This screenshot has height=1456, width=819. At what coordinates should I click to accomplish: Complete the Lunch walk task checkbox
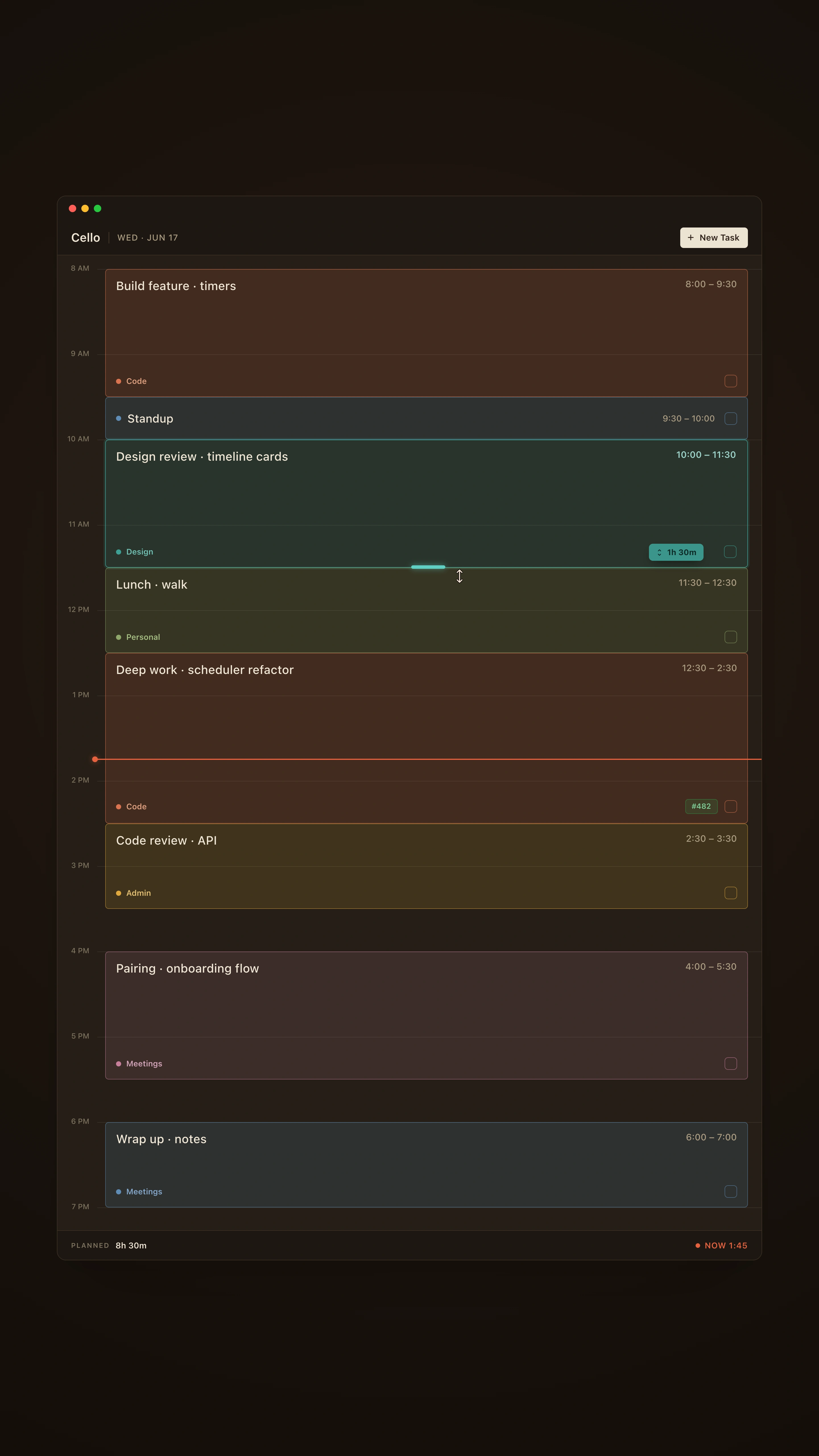[730, 637]
